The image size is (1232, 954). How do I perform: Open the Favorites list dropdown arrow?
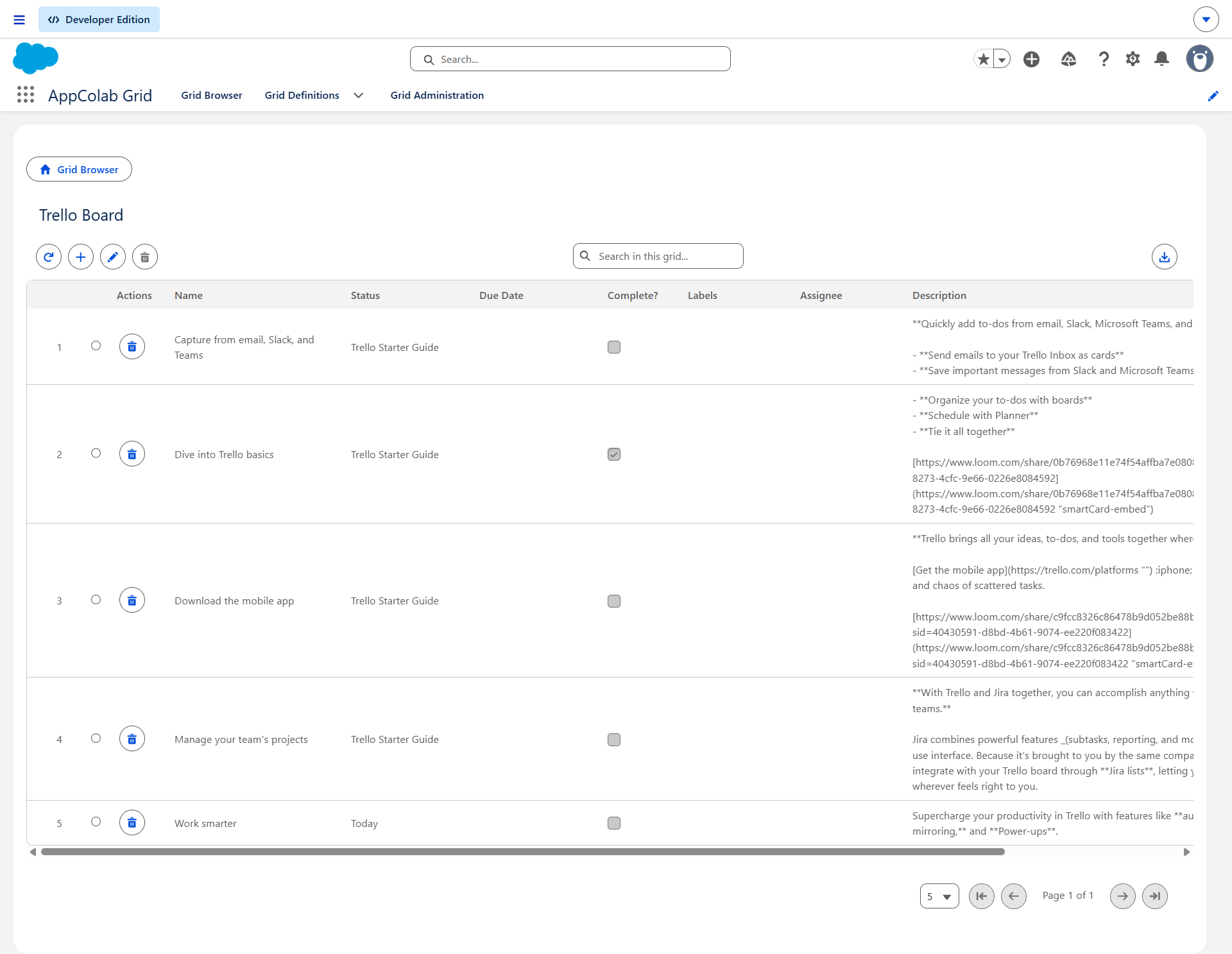pyautogui.click(x=1002, y=59)
